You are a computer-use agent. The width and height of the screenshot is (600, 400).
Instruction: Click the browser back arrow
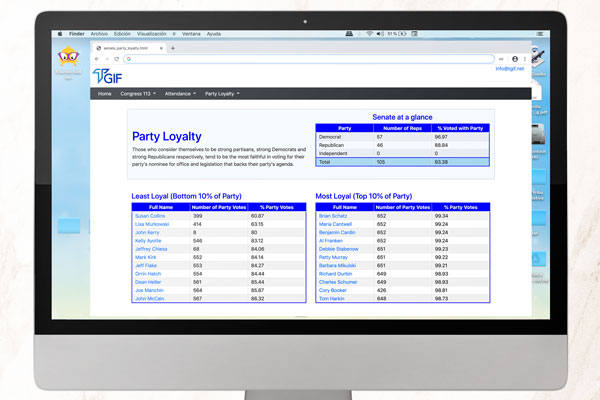click(96, 59)
